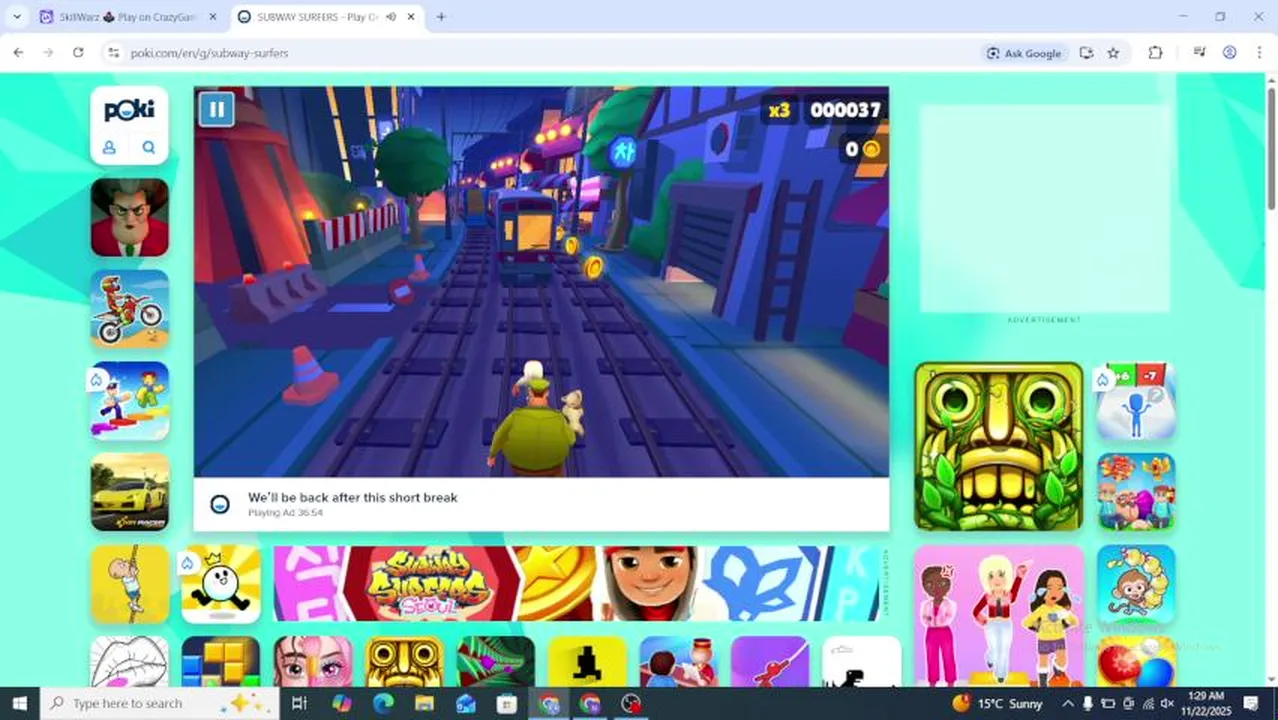Open the black runner on yellow game
The height and width of the screenshot is (720, 1278).
587,662
